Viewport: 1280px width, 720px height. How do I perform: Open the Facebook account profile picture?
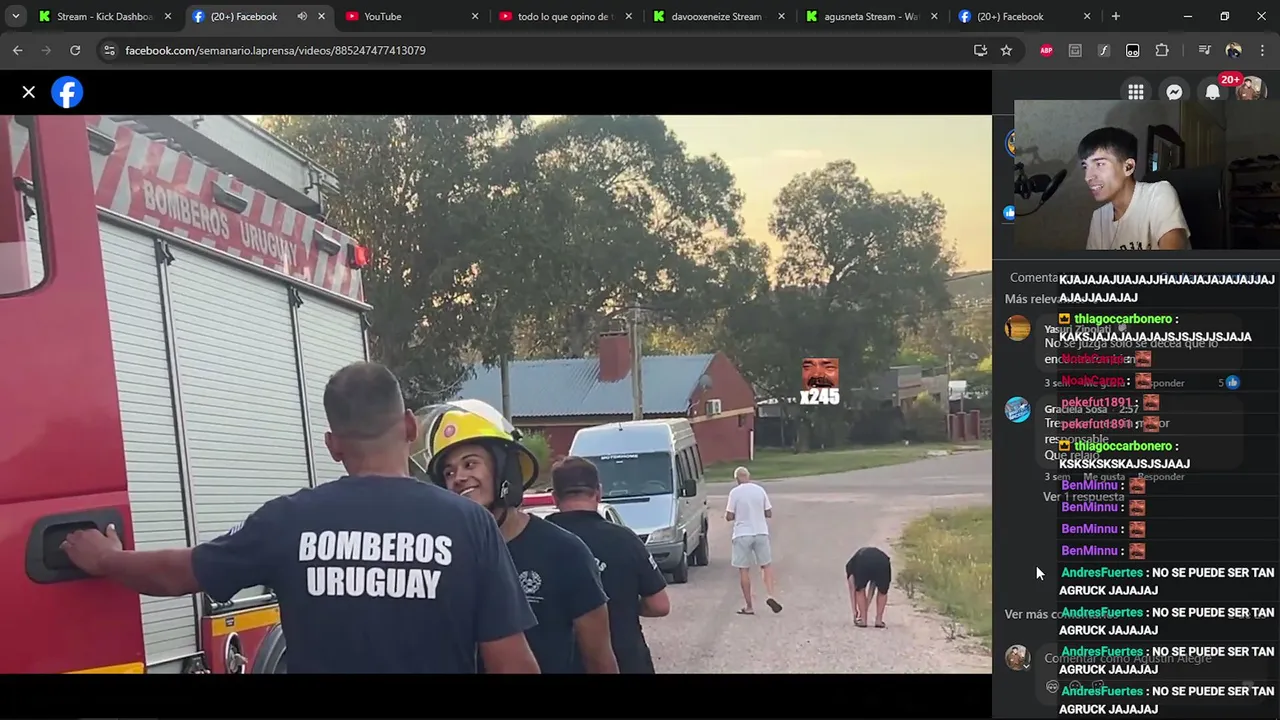click(1250, 92)
